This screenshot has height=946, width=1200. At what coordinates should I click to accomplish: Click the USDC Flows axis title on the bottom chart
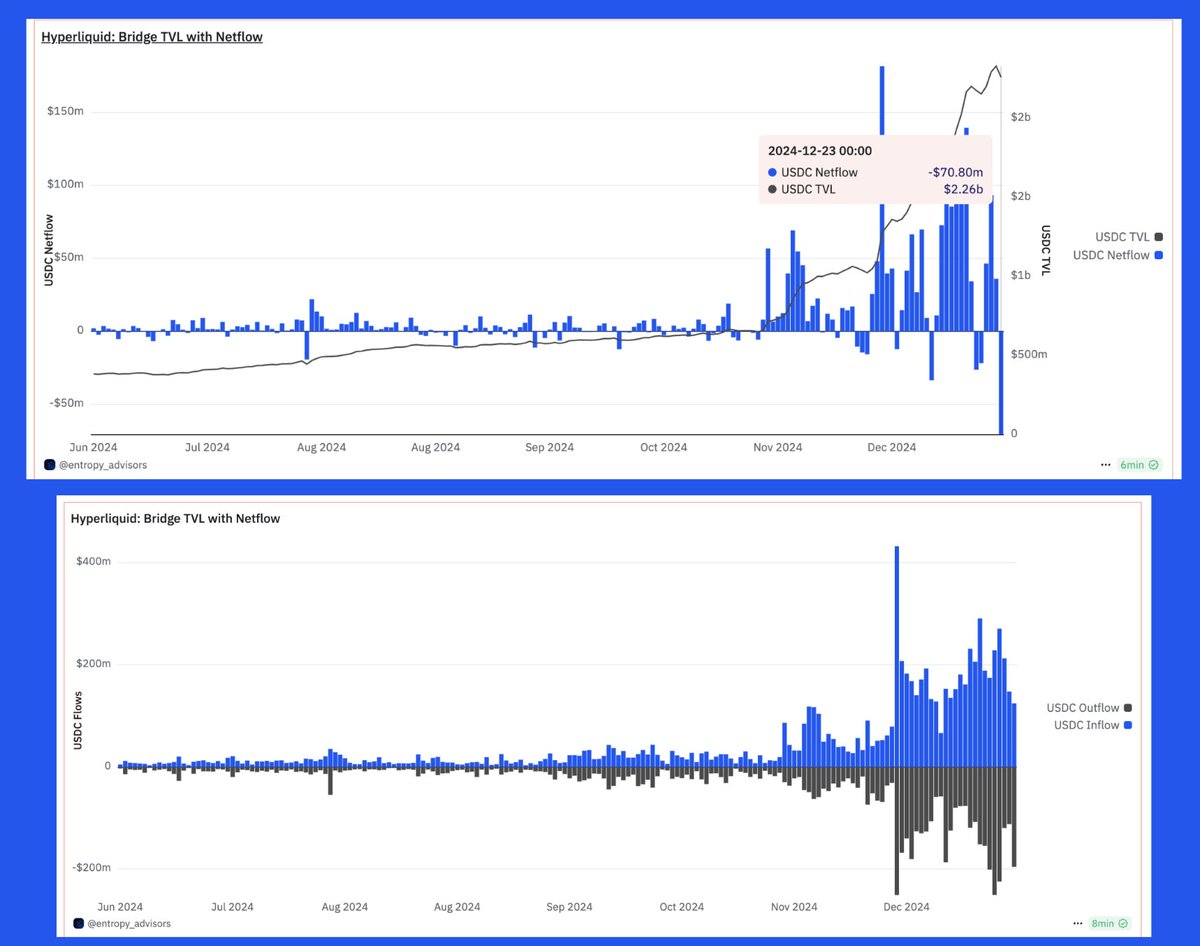coord(77,720)
